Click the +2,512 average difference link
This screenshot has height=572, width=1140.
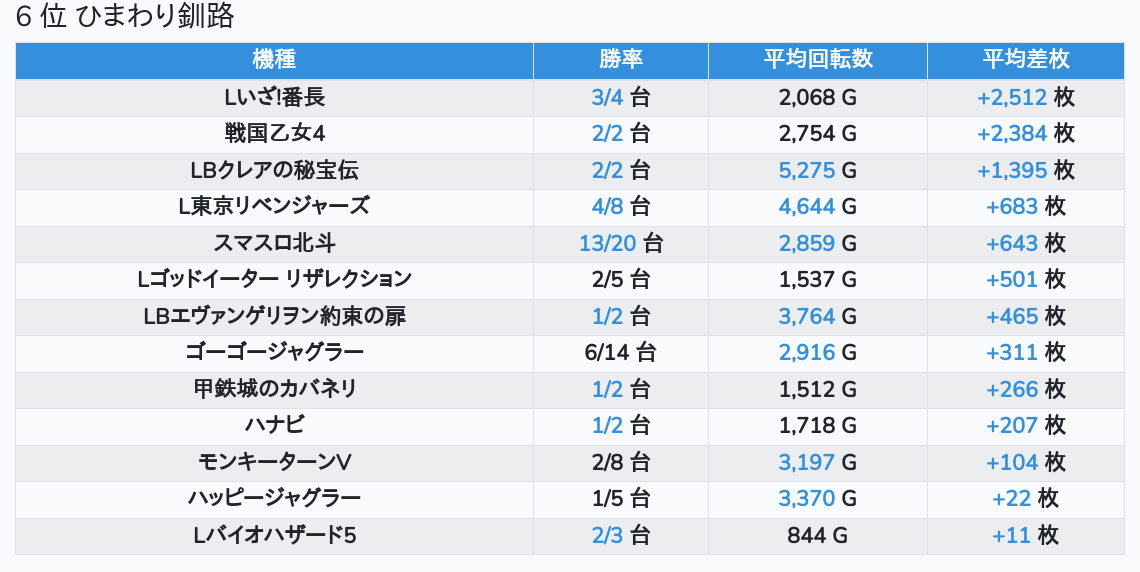tap(1011, 97)
